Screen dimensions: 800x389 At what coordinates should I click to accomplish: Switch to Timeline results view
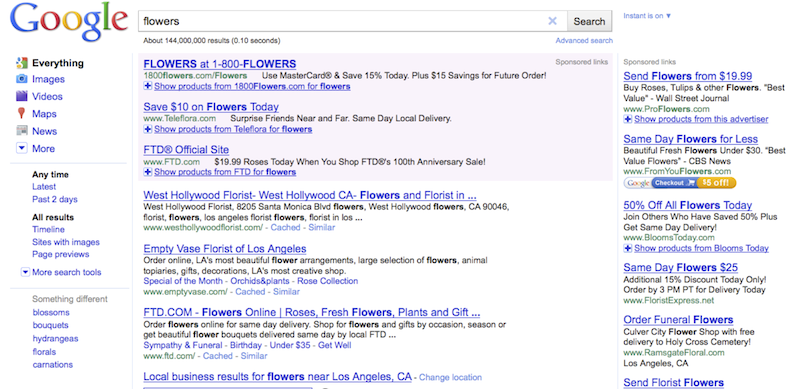pos(48,229)
